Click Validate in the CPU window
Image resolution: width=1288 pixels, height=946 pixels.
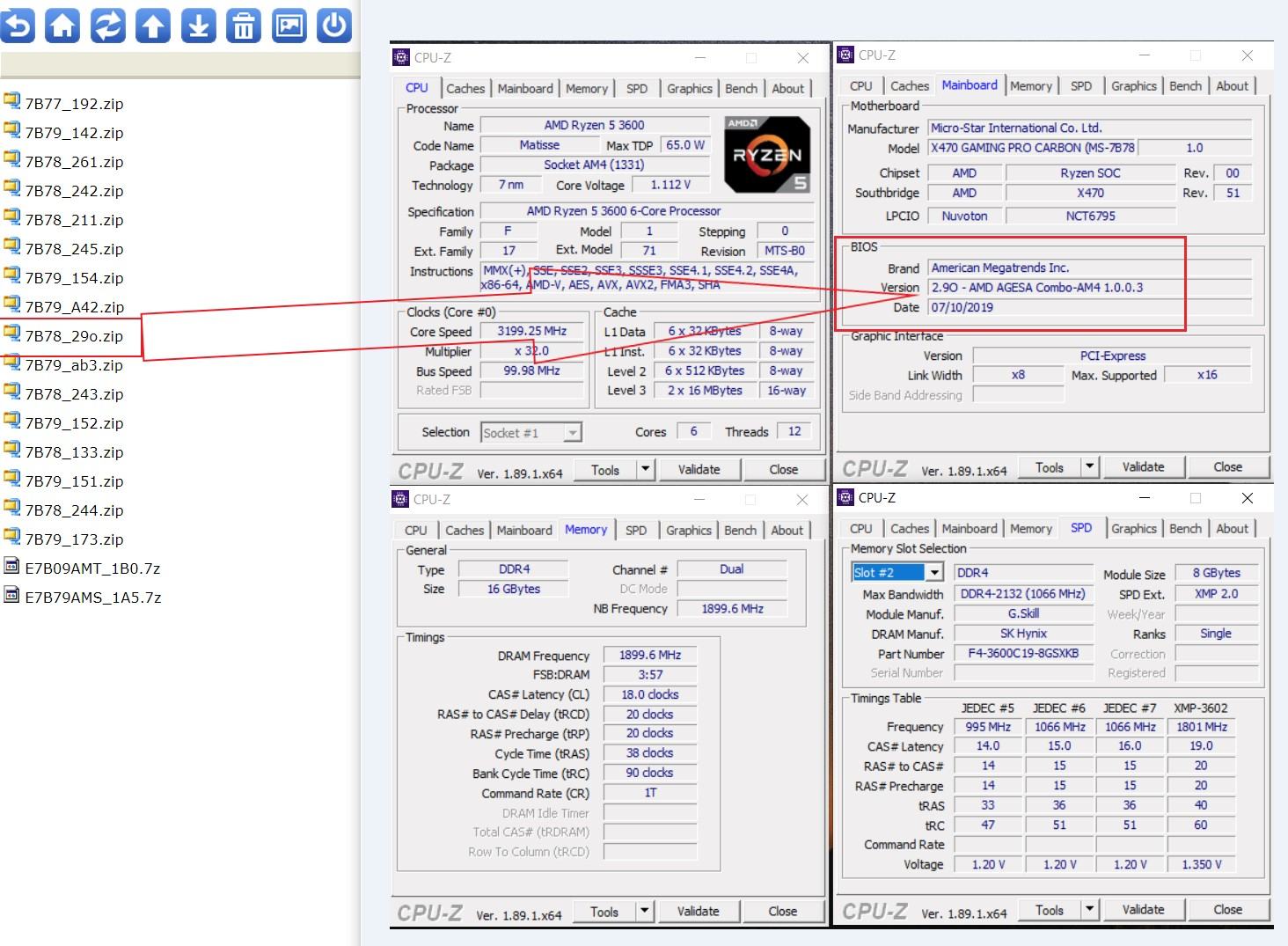tap(699, 470)
